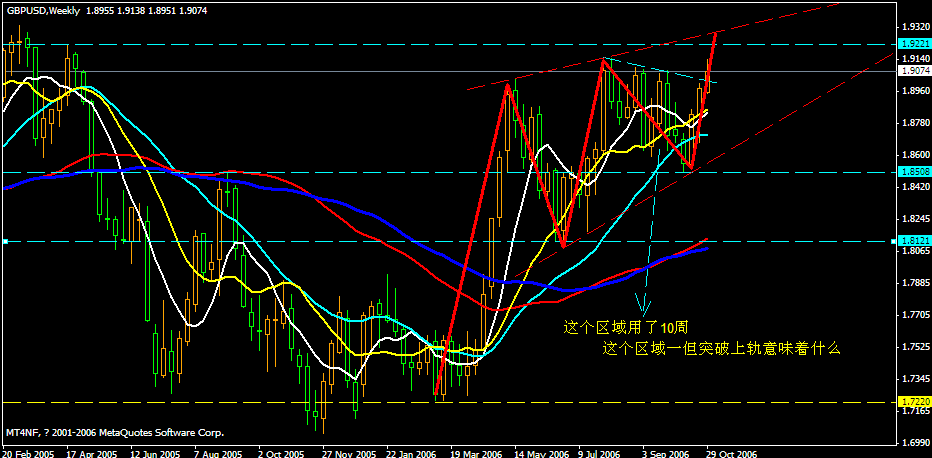The image size is (932, 458).
Task: Click the yellow 1.7220 price label
Action: click(x=914, y=402)
